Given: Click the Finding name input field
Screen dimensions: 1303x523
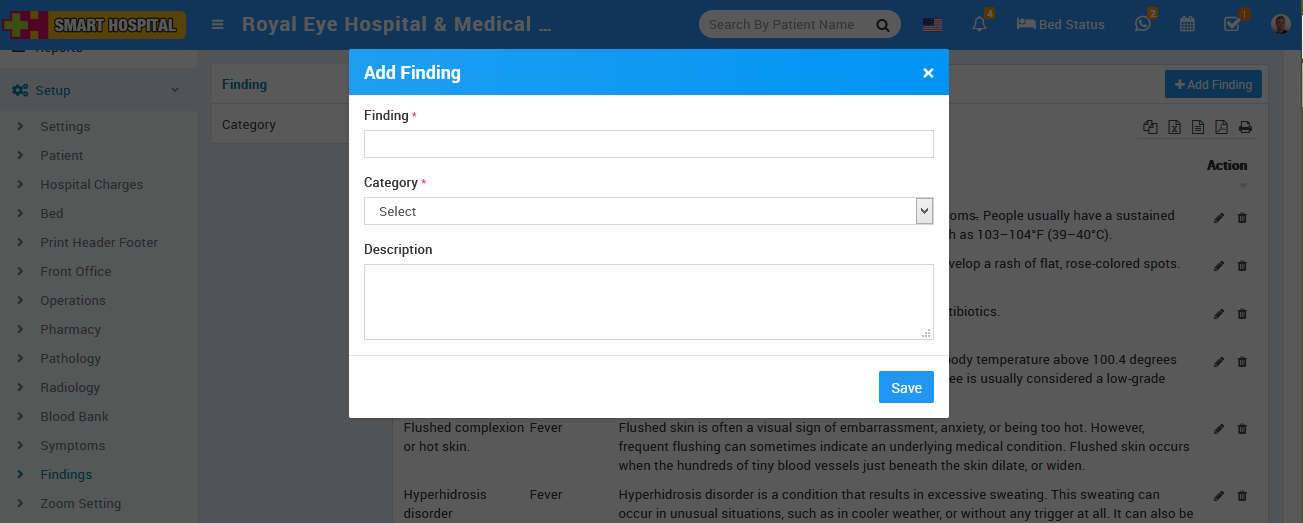Looking at the screenshot, I should [x=648, y=144].
